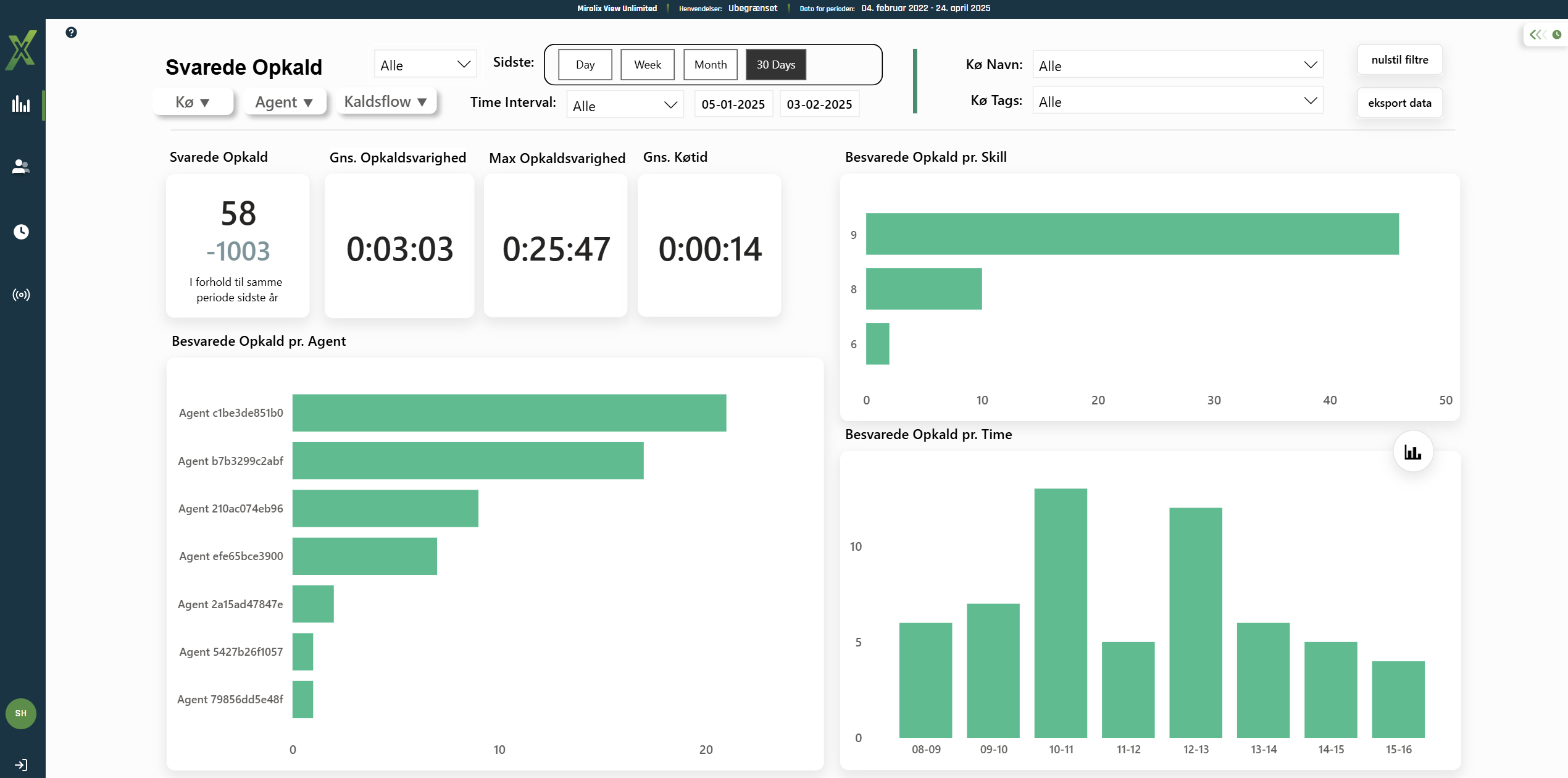The image size is (1568, 778).
Task: Expand the Kø Tags dropdown
Action: [x=1177, y=101]
